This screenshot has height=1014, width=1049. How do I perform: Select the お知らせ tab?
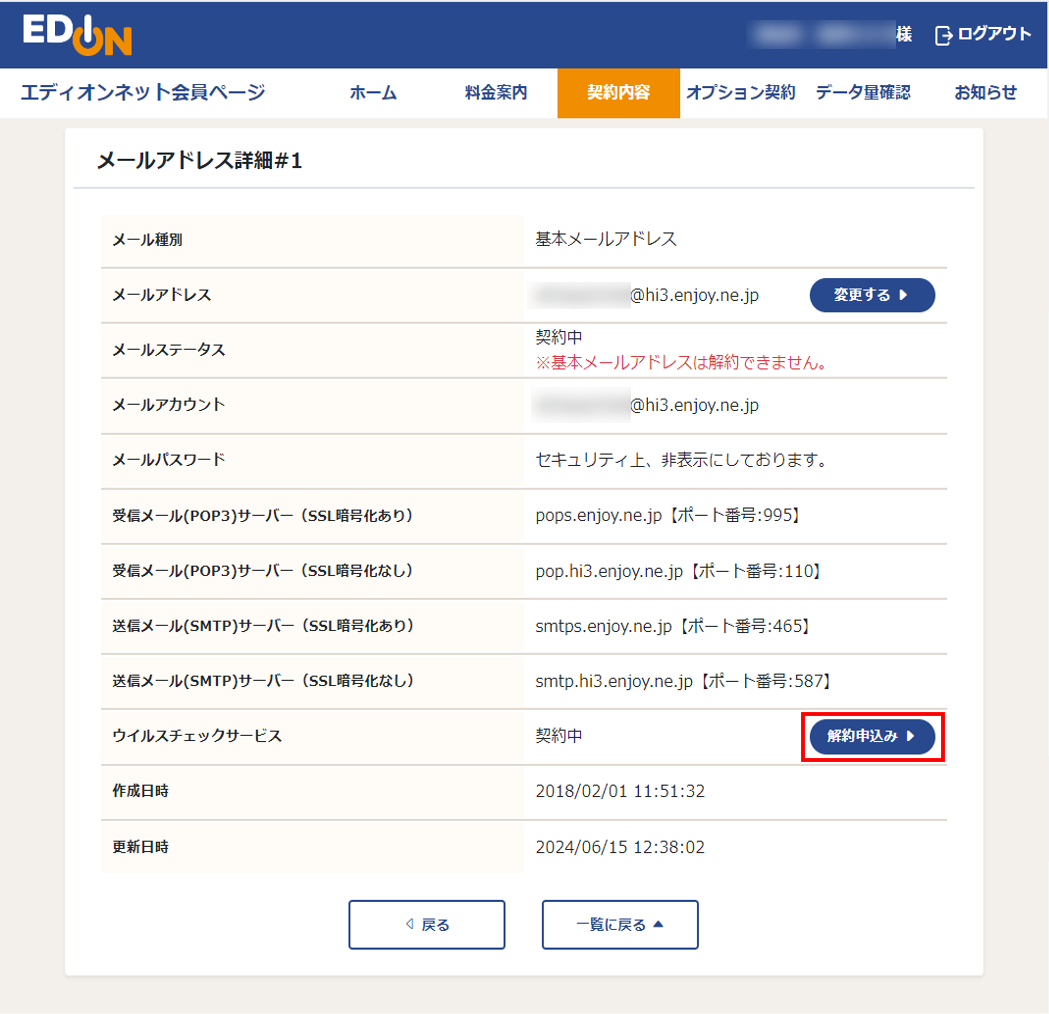[x=983, y=92]
